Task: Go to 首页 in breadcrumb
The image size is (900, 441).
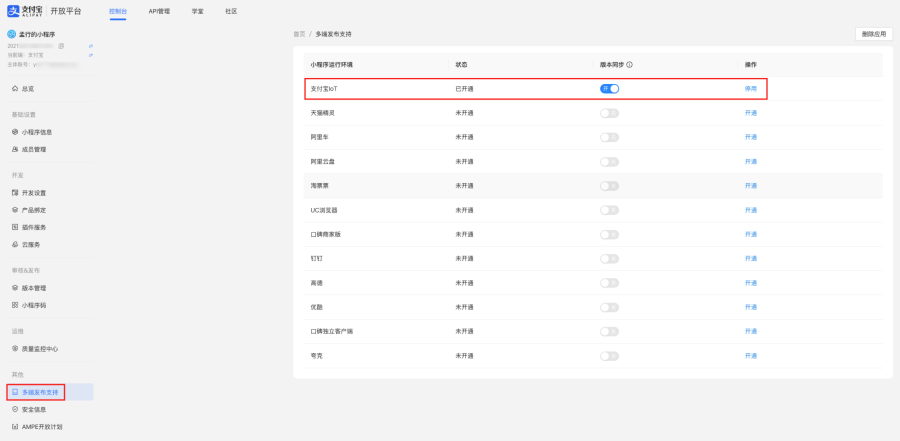Action: (299, 34)
